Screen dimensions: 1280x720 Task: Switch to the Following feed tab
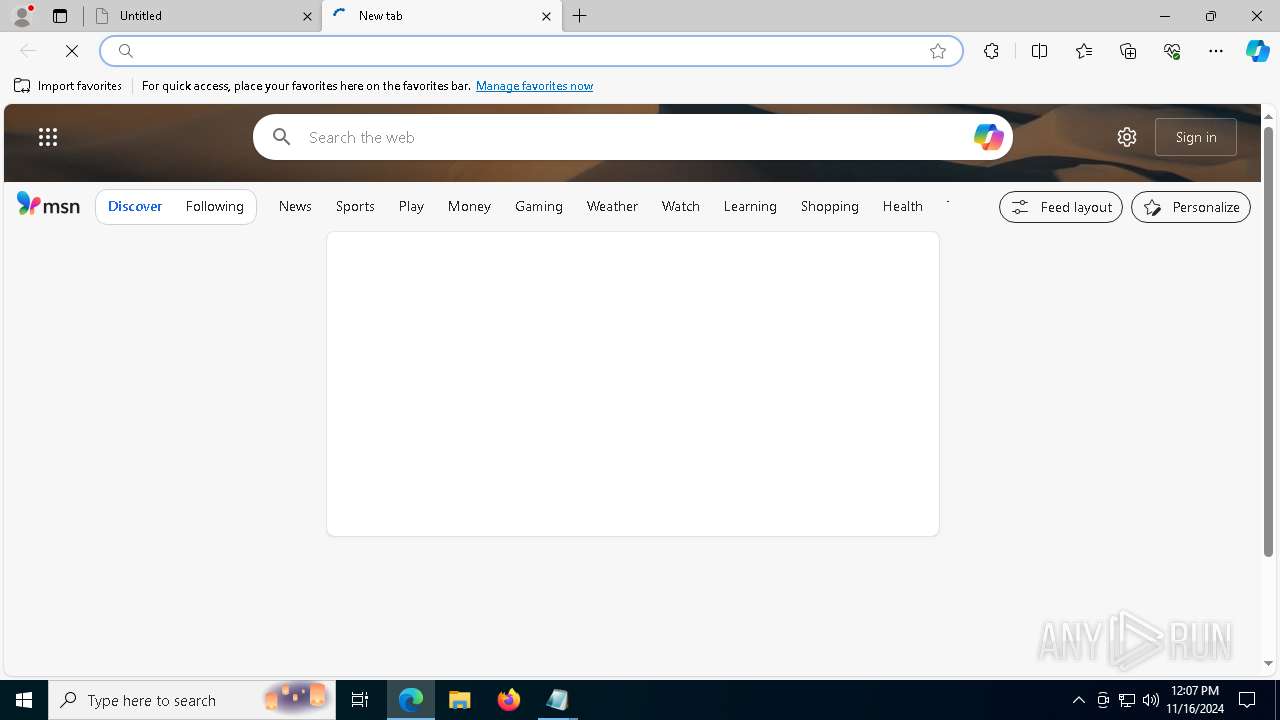pyautogui.click(x=215, y=206)
